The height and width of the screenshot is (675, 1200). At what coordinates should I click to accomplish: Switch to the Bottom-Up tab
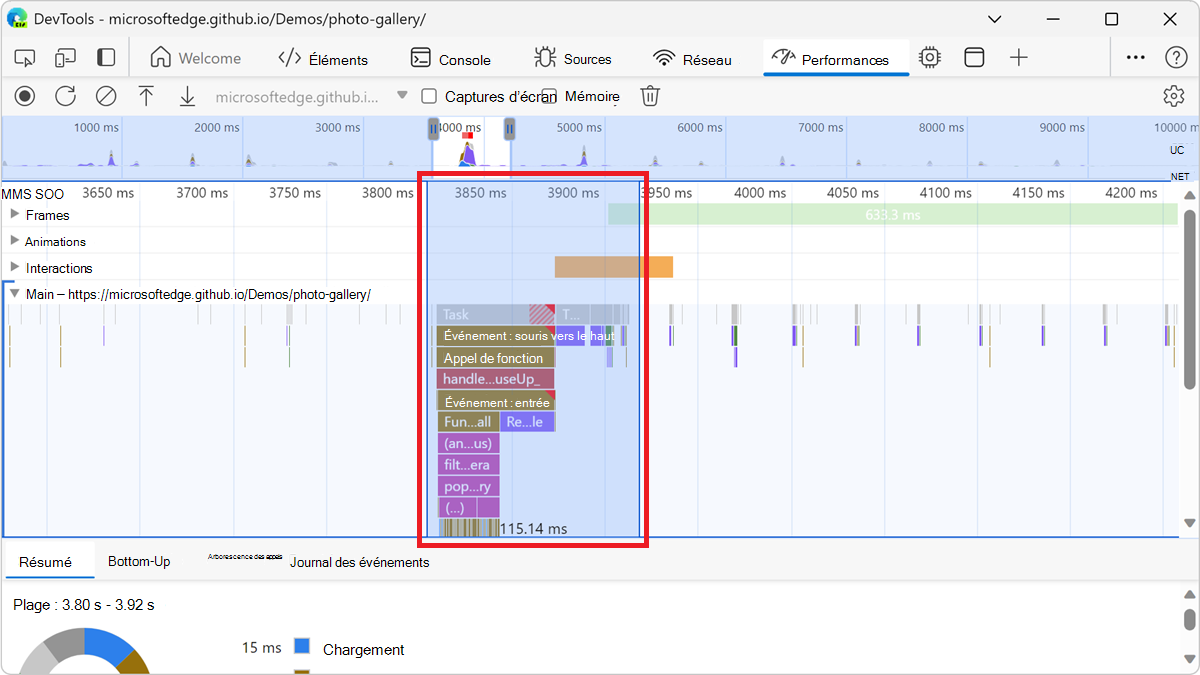click(x=139, y=562)
